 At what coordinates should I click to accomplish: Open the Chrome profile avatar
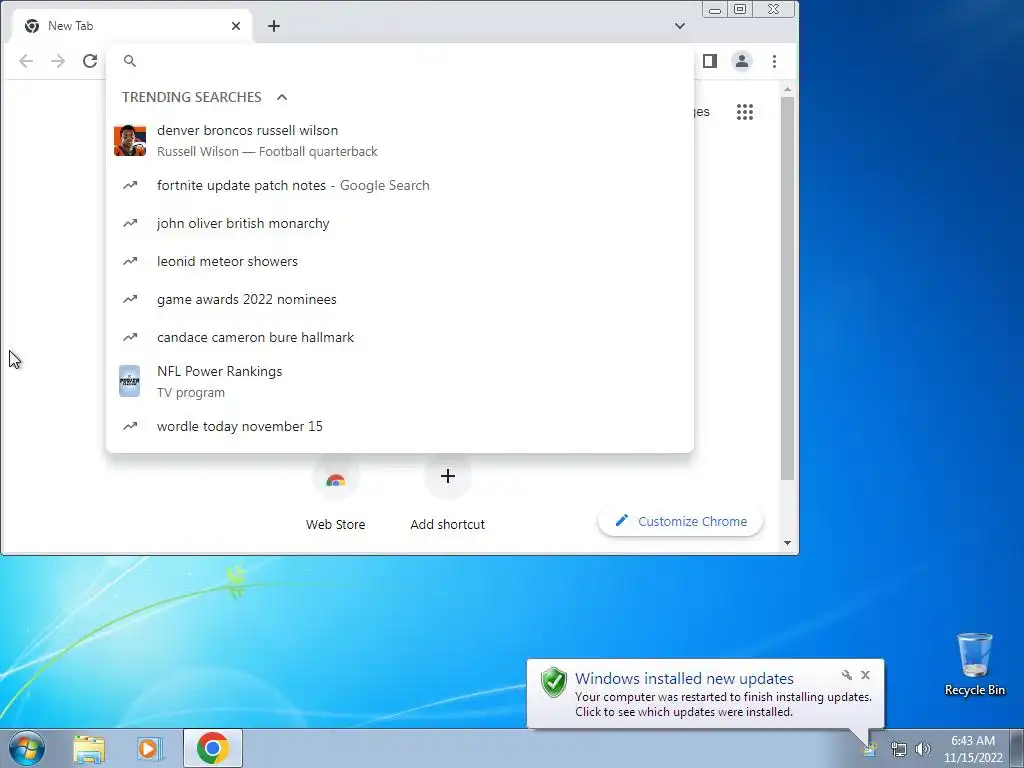pos(742,61)
